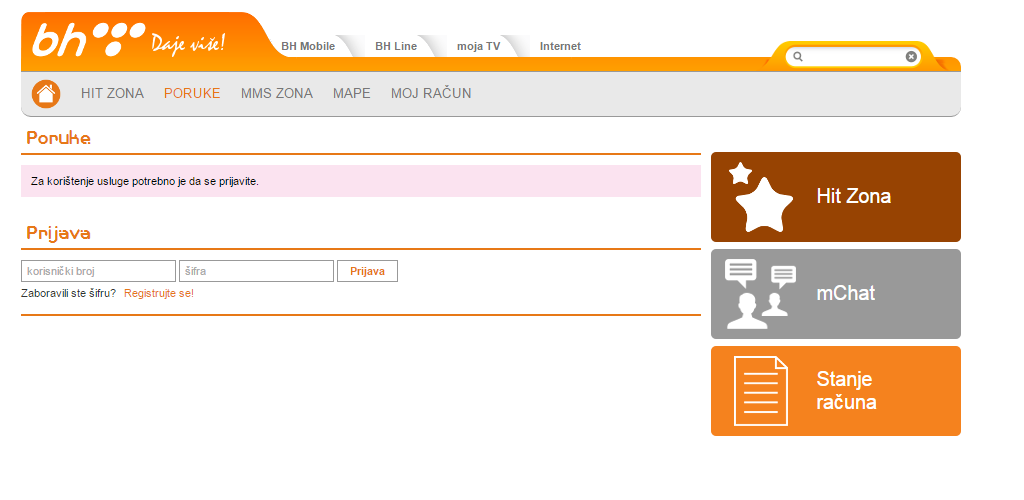Focus the top search input field
Screen dimensions: 1024x500
pos(853,57)
